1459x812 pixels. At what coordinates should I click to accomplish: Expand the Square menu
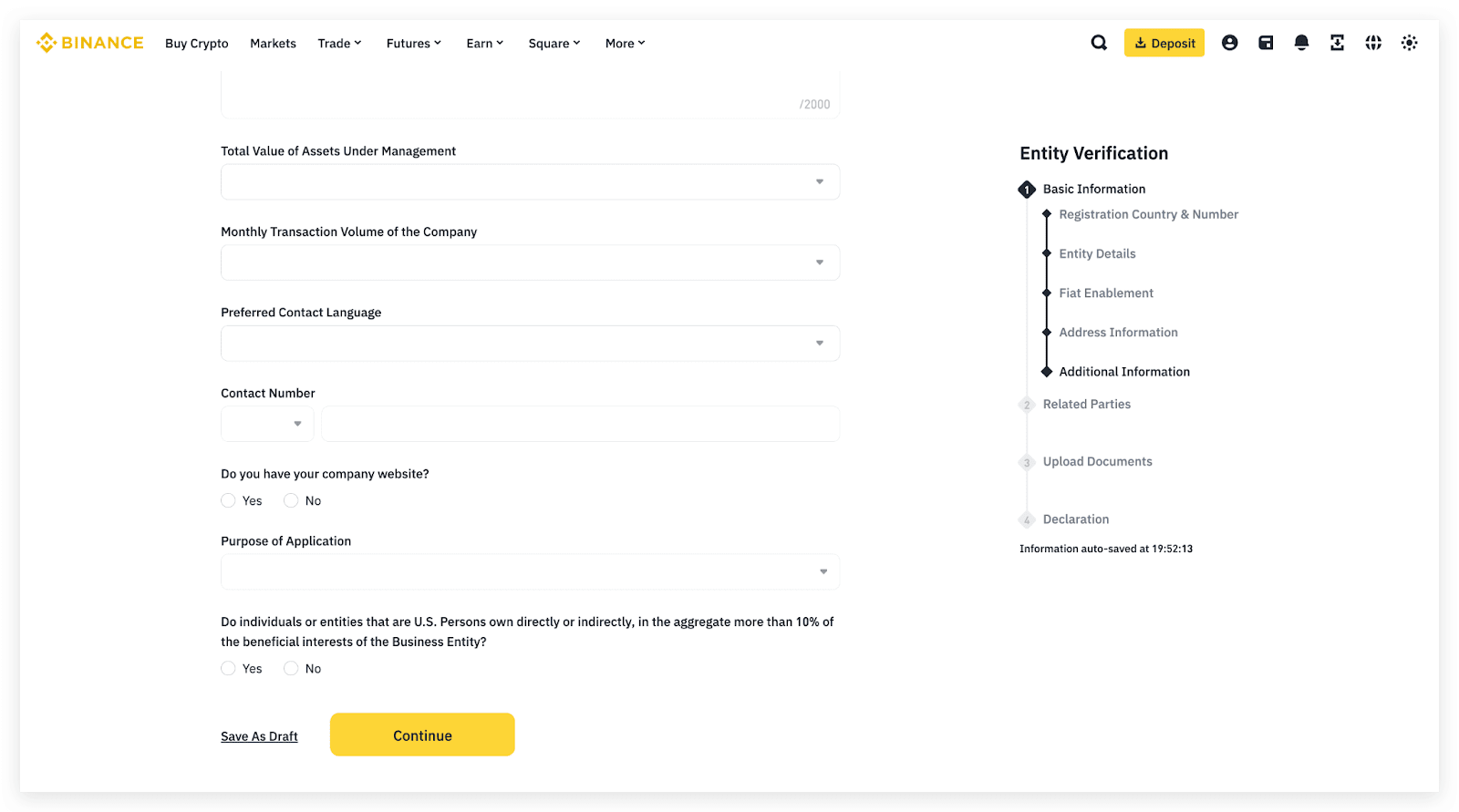pos(554,43)
